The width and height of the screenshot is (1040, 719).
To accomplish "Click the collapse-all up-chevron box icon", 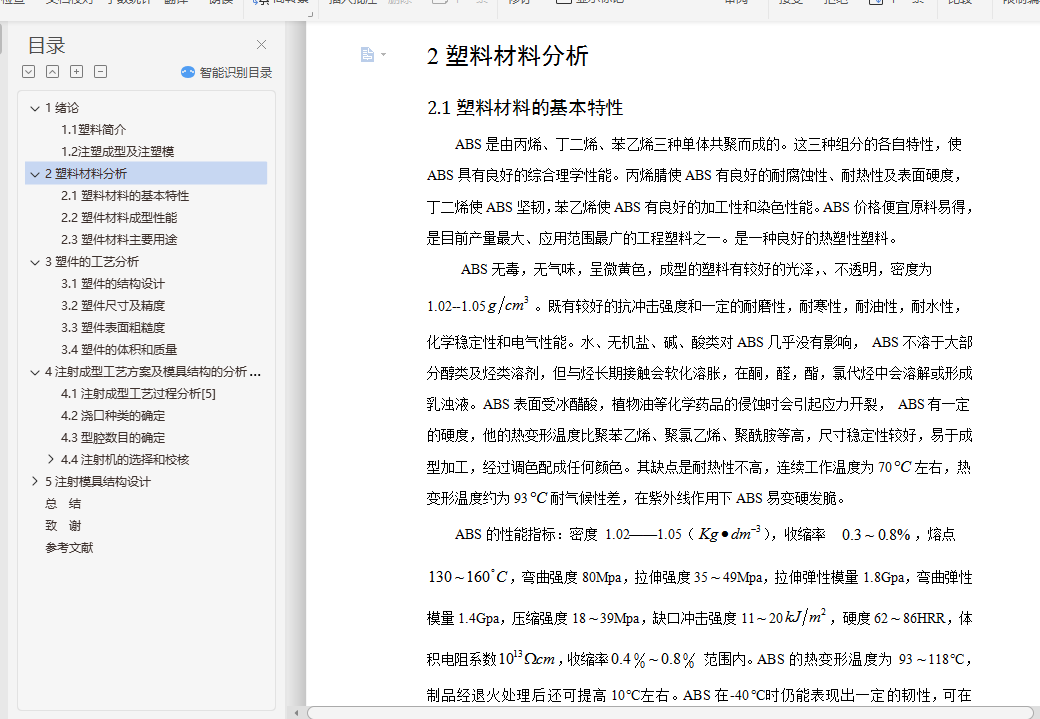I will coord(52,72).
